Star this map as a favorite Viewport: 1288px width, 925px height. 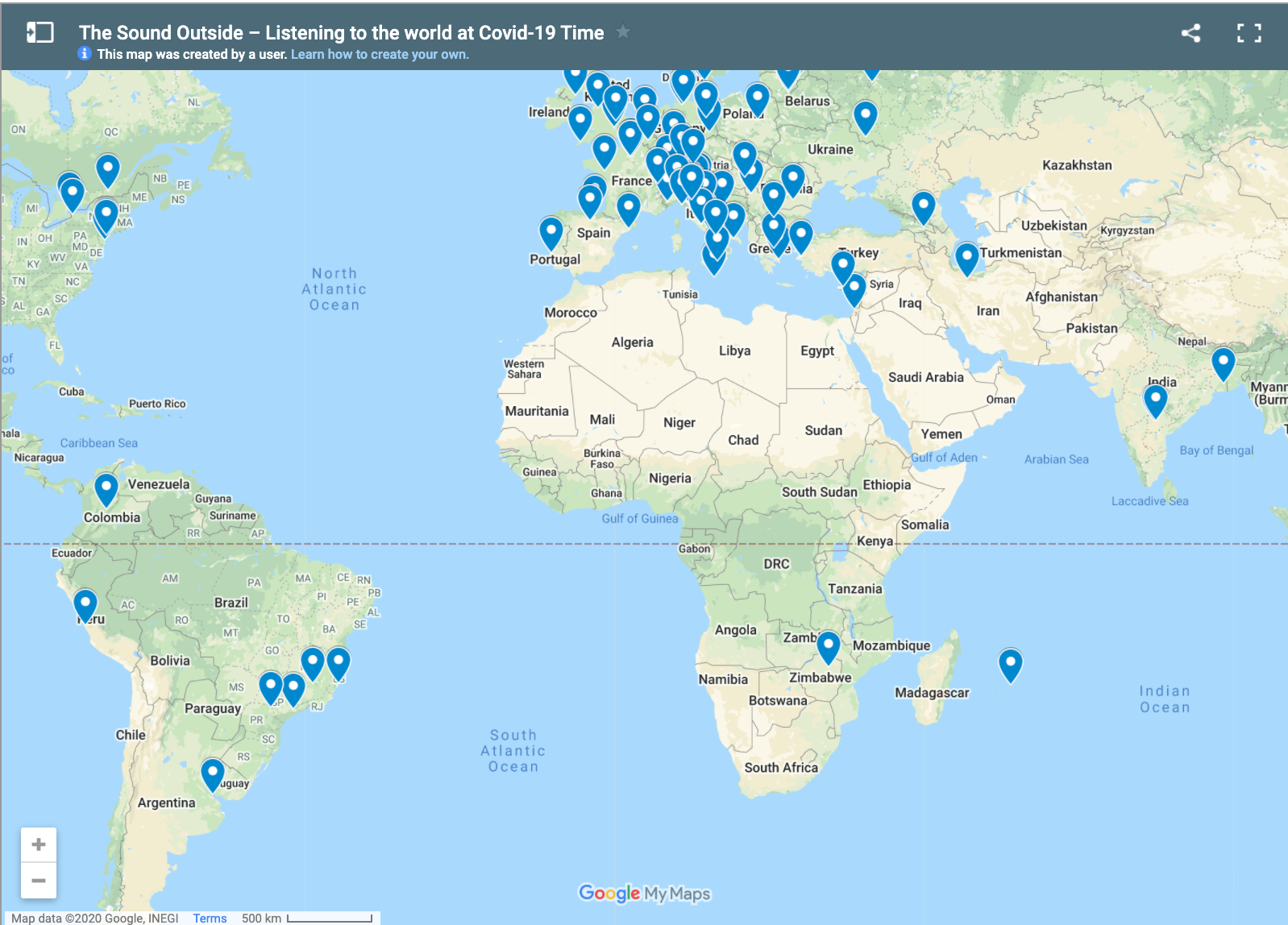point(622,32)
